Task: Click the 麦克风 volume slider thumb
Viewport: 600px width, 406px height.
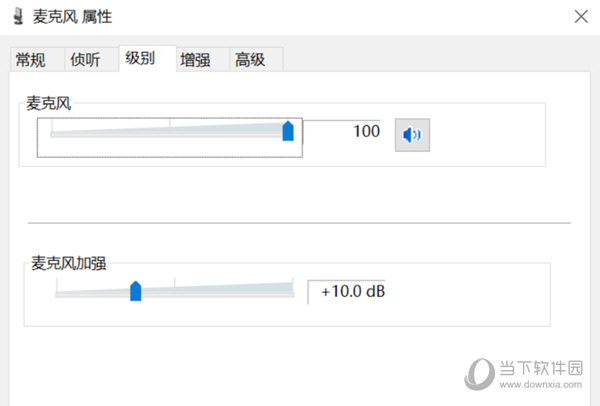Action: pos(288,131)
